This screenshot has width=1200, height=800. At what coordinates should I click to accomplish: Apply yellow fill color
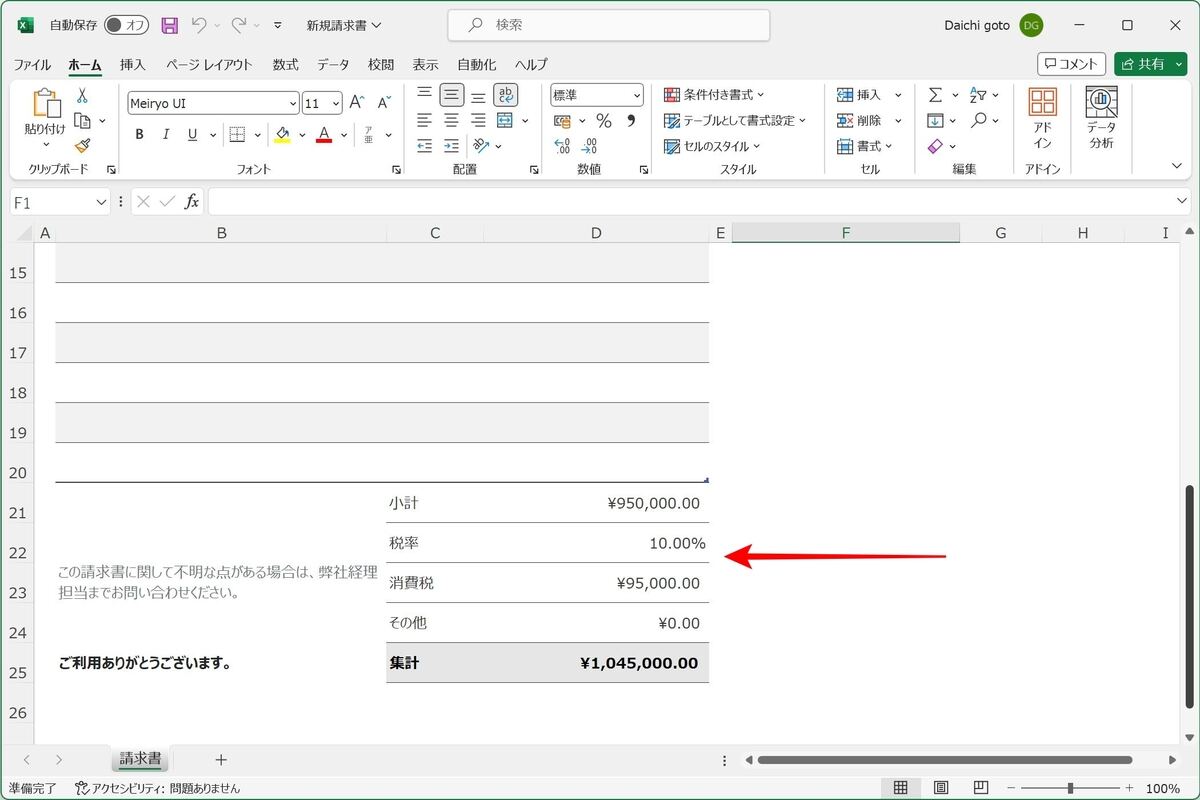(282, 135)
